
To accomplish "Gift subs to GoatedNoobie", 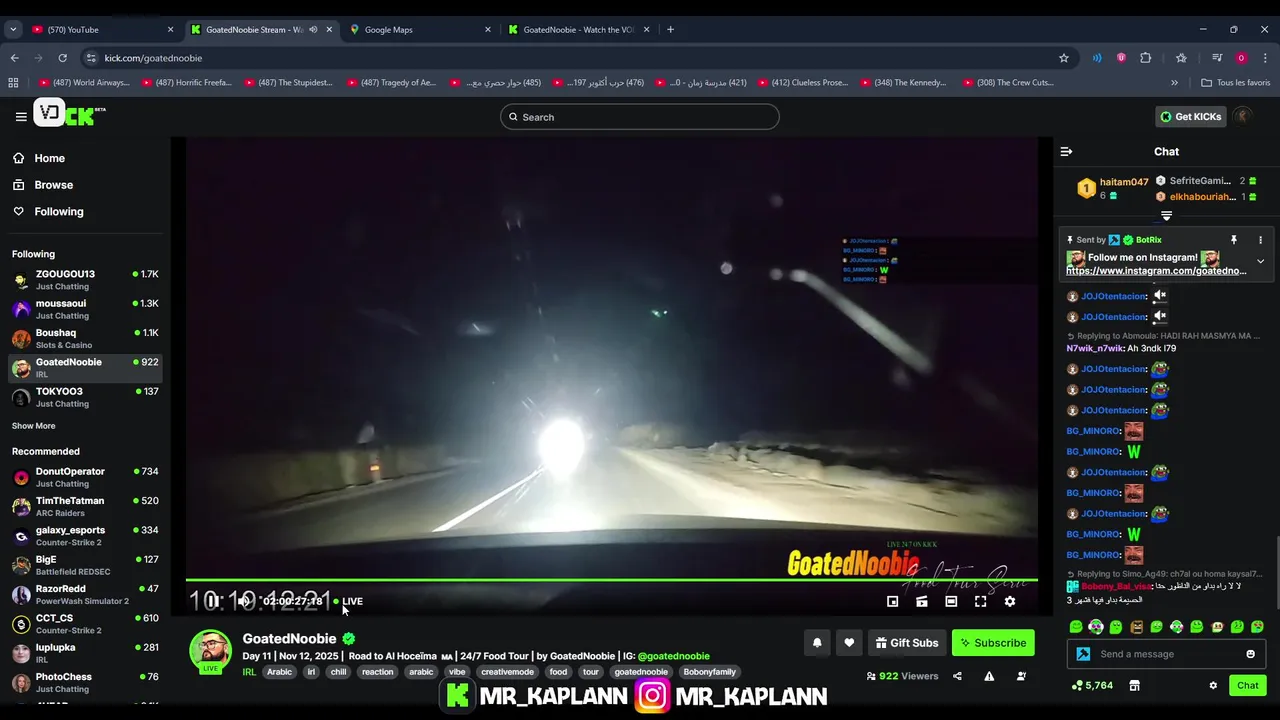I will point(907,643).
